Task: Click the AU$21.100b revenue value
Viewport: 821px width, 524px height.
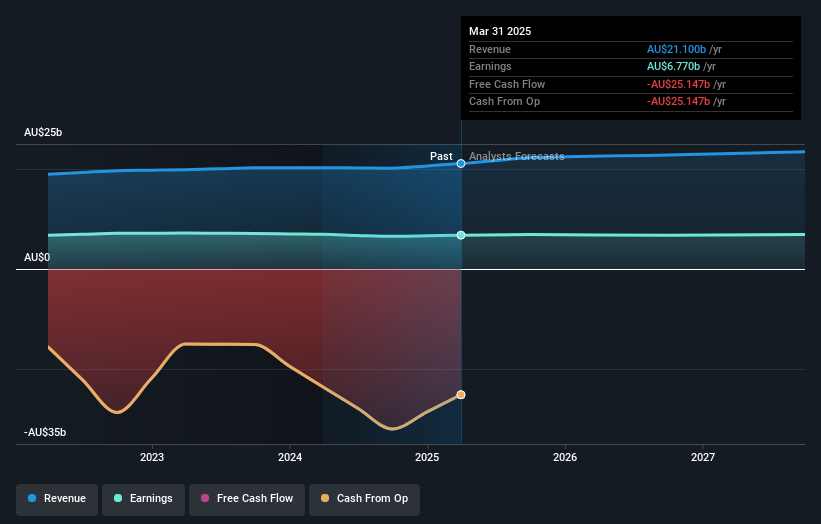Action: coord(676,49)
